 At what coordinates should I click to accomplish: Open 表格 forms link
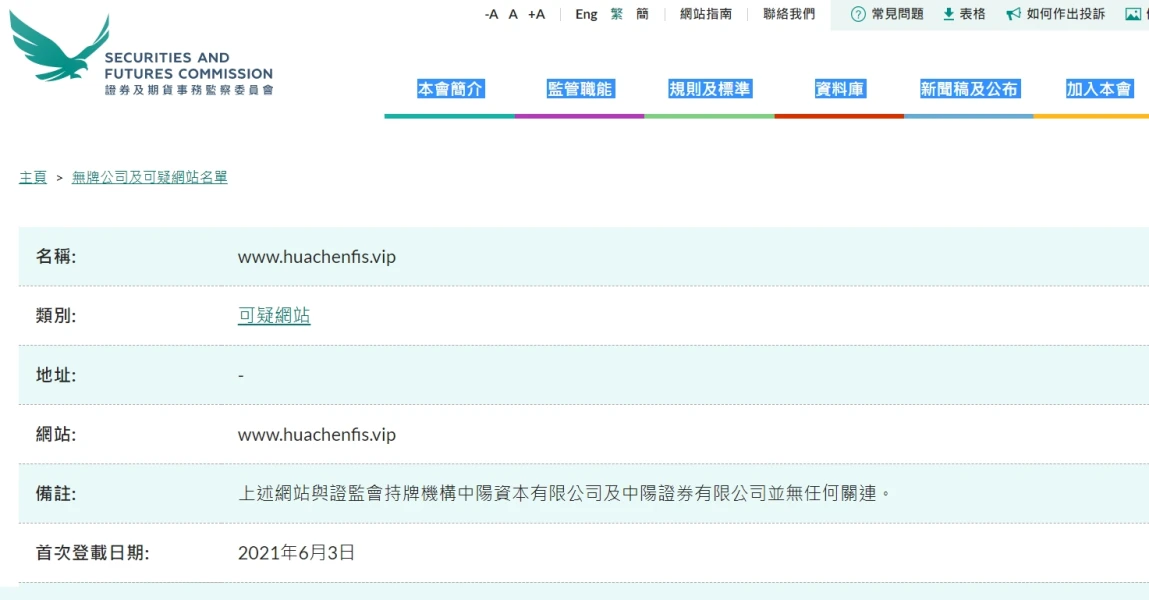972,14
